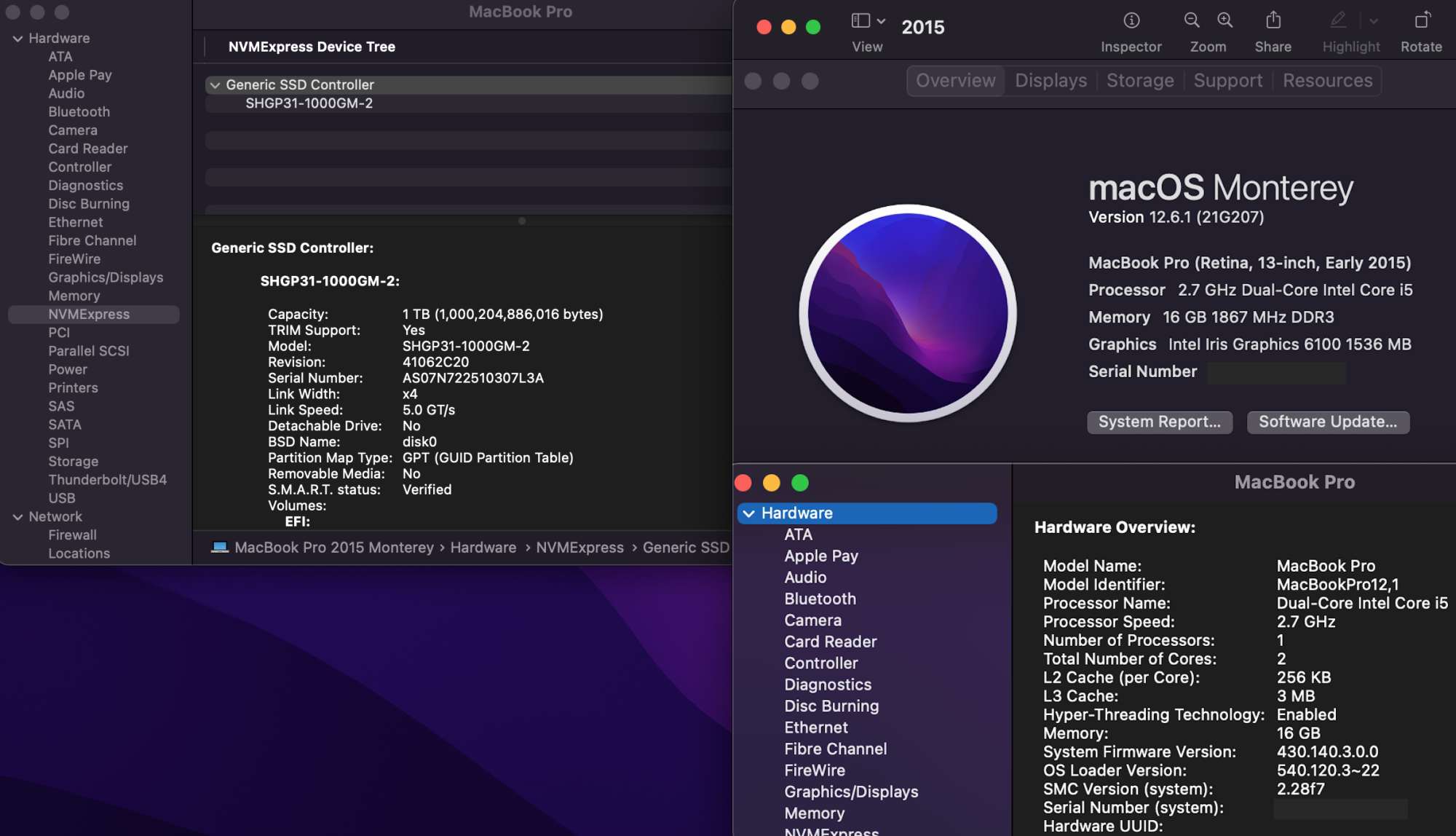Open the Highlight color dropdown arrow

point(1374,21)
